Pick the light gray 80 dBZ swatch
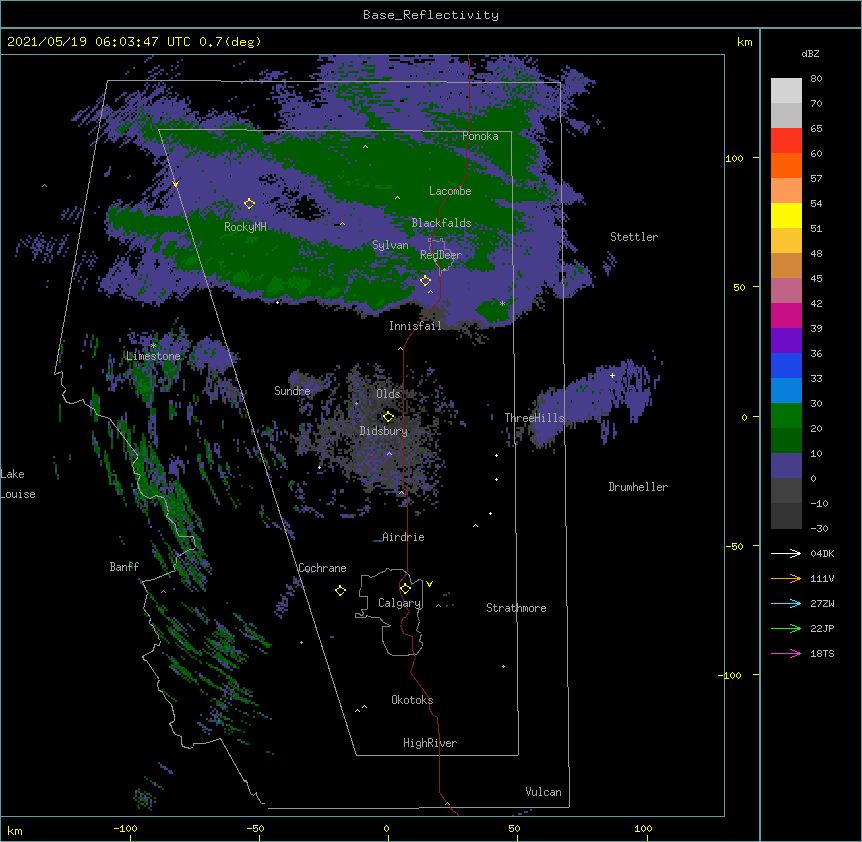Screen dimensions: 862x842 786,91
